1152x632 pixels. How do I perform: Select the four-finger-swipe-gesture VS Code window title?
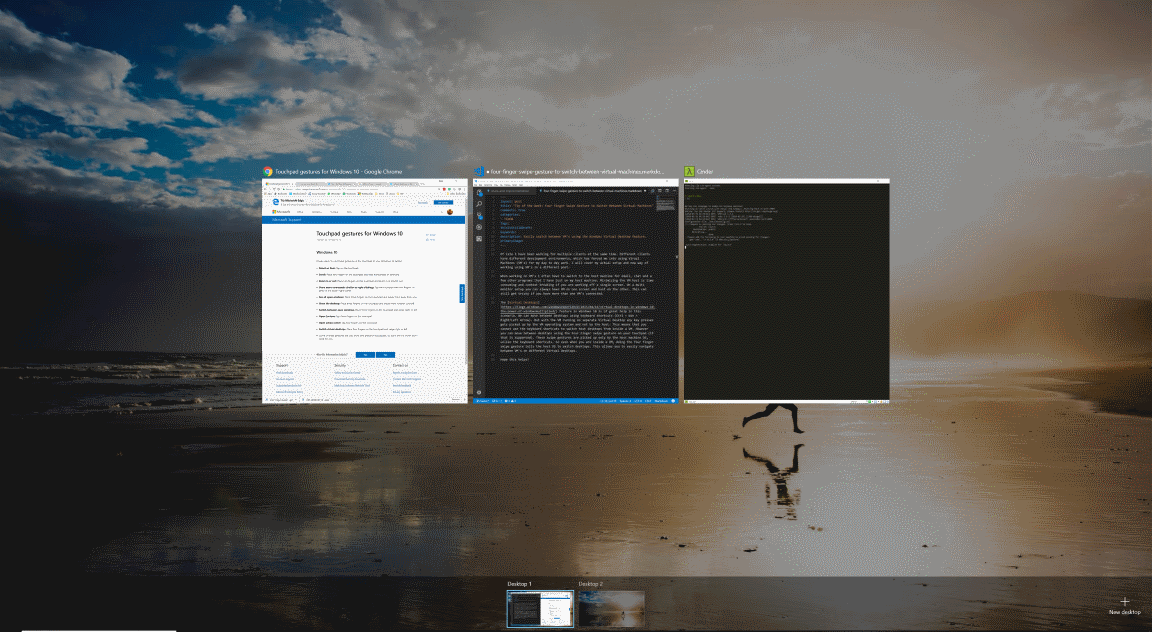click(575, 171)
